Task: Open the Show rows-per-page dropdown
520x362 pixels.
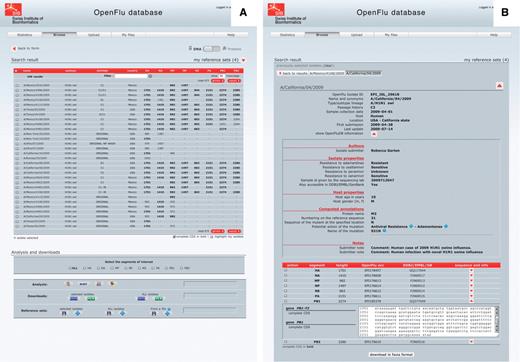Action: pyautogui.click(x=221, y=76)
